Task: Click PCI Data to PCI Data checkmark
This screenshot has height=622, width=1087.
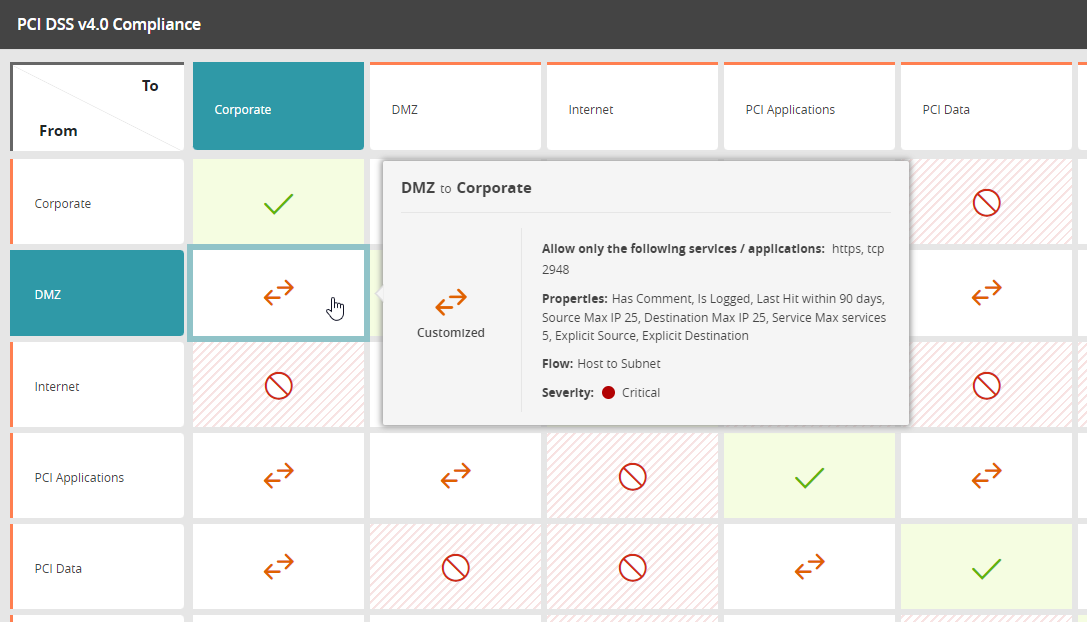Action: (986, 569)
